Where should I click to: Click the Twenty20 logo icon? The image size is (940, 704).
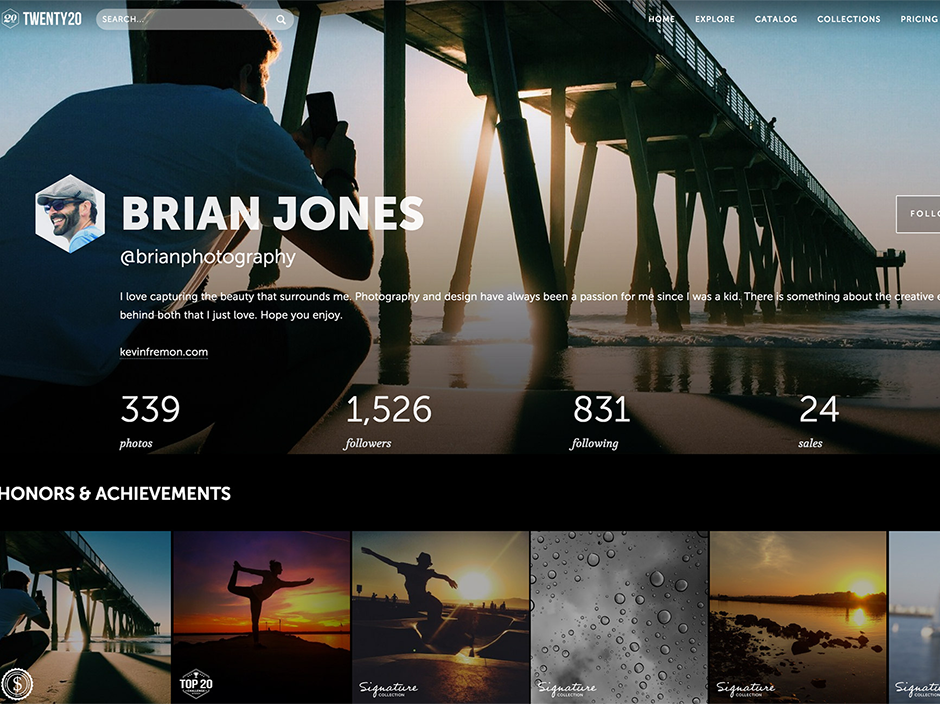[10, 19]
